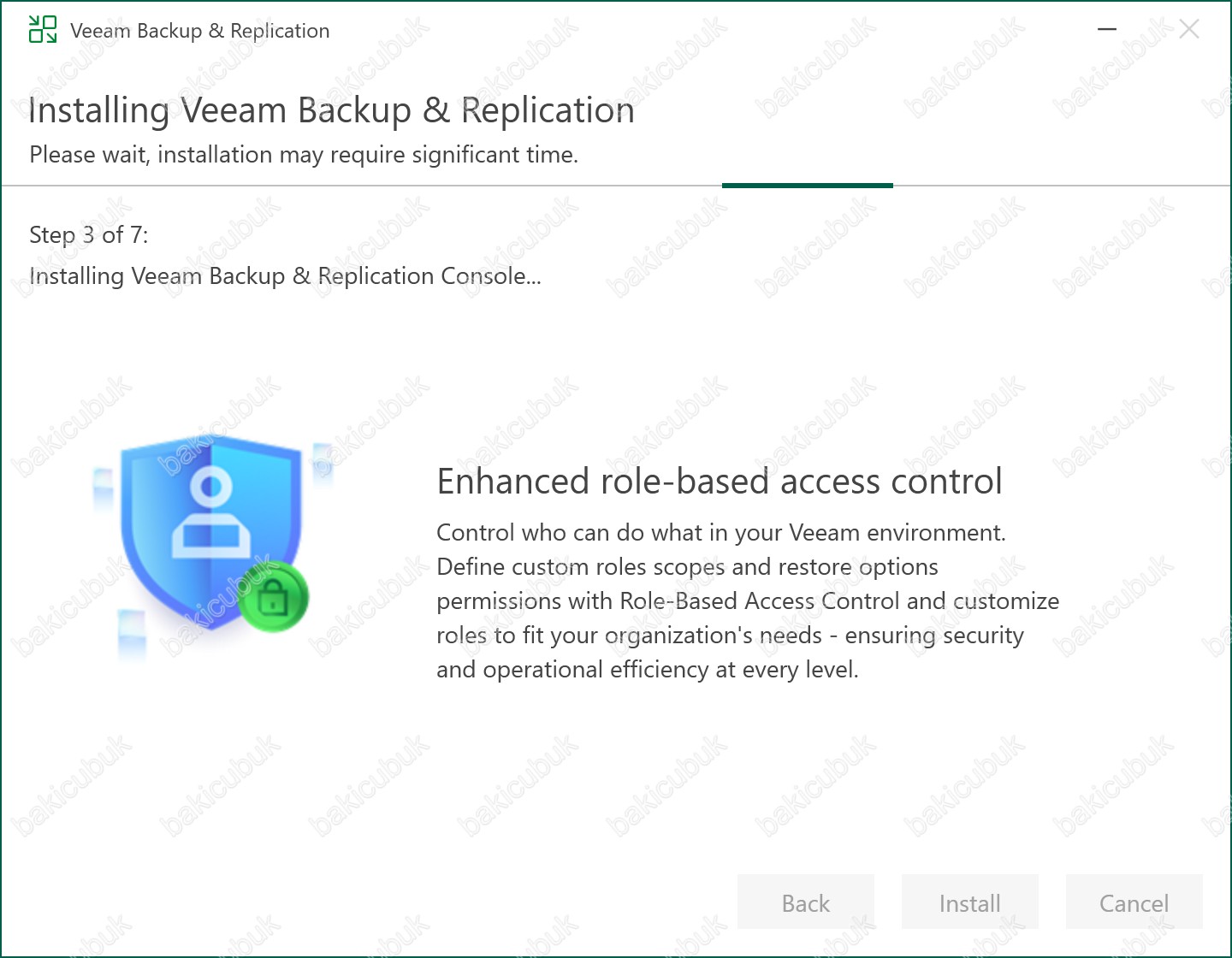Click the green progress bar segment
The image size is (1232, 958).
click(x=807, y=185)
